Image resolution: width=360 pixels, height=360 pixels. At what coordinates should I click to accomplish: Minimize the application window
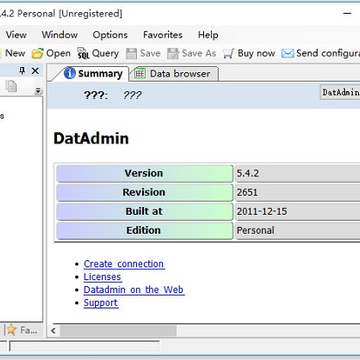[x=347, y=14]
